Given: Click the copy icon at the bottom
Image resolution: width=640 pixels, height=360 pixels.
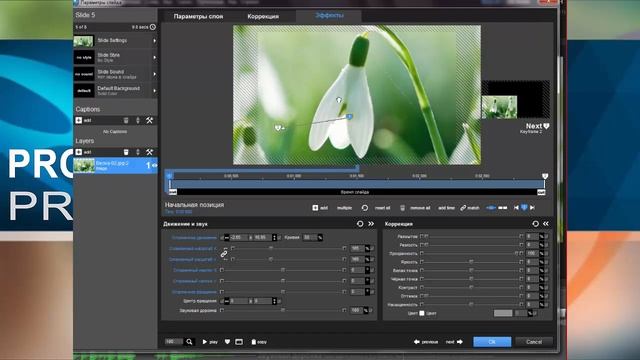Looking at the screenshot, I should pyautogui.click(x=253, y=342).
